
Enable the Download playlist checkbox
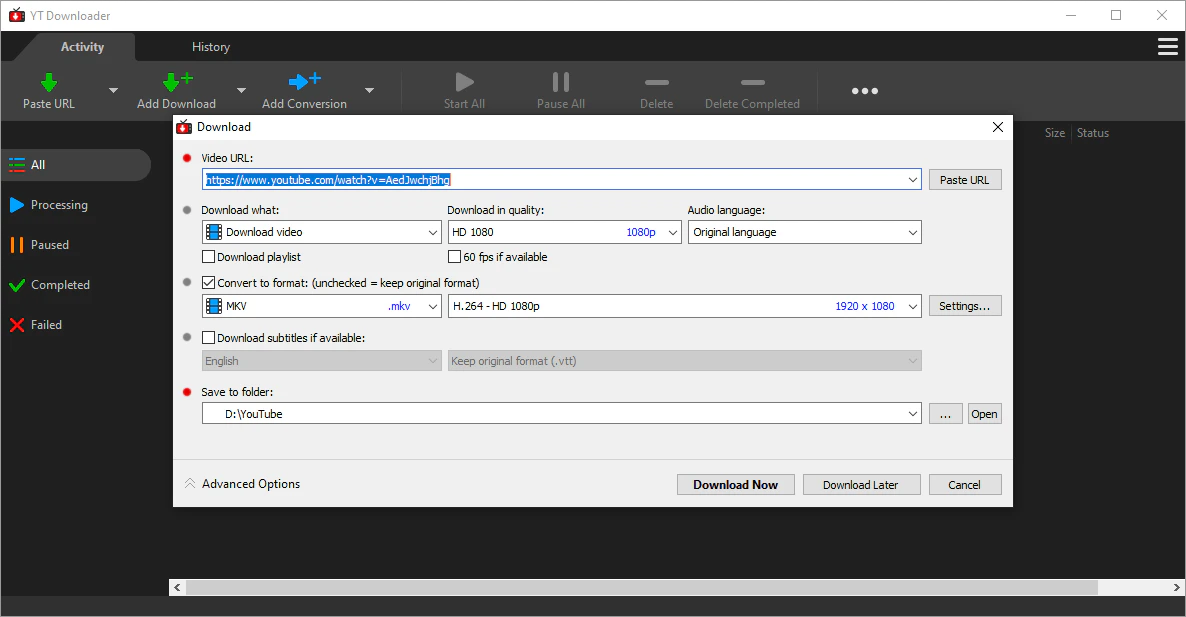(209, 257)
